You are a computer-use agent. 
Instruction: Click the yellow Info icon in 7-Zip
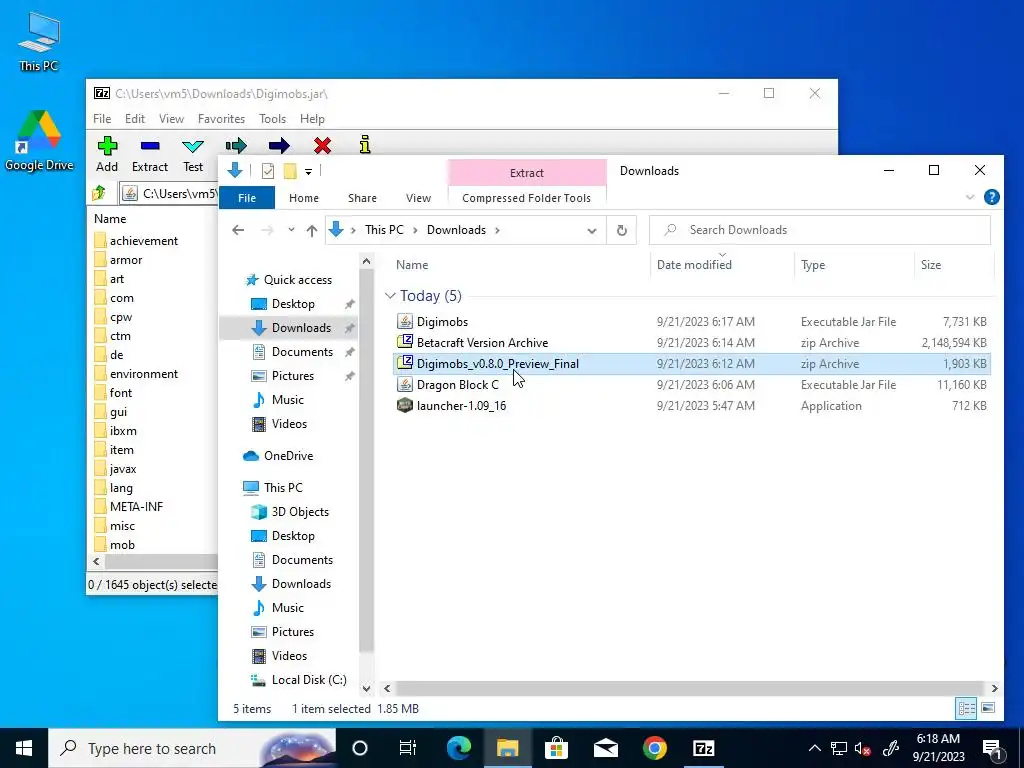click(x=365, y=144)
